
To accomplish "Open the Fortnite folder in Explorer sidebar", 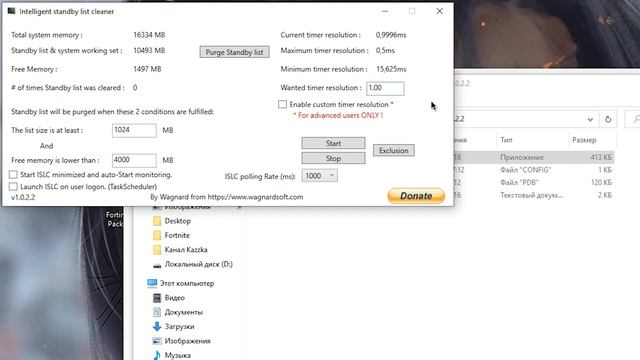I will [x=177, y=236].
